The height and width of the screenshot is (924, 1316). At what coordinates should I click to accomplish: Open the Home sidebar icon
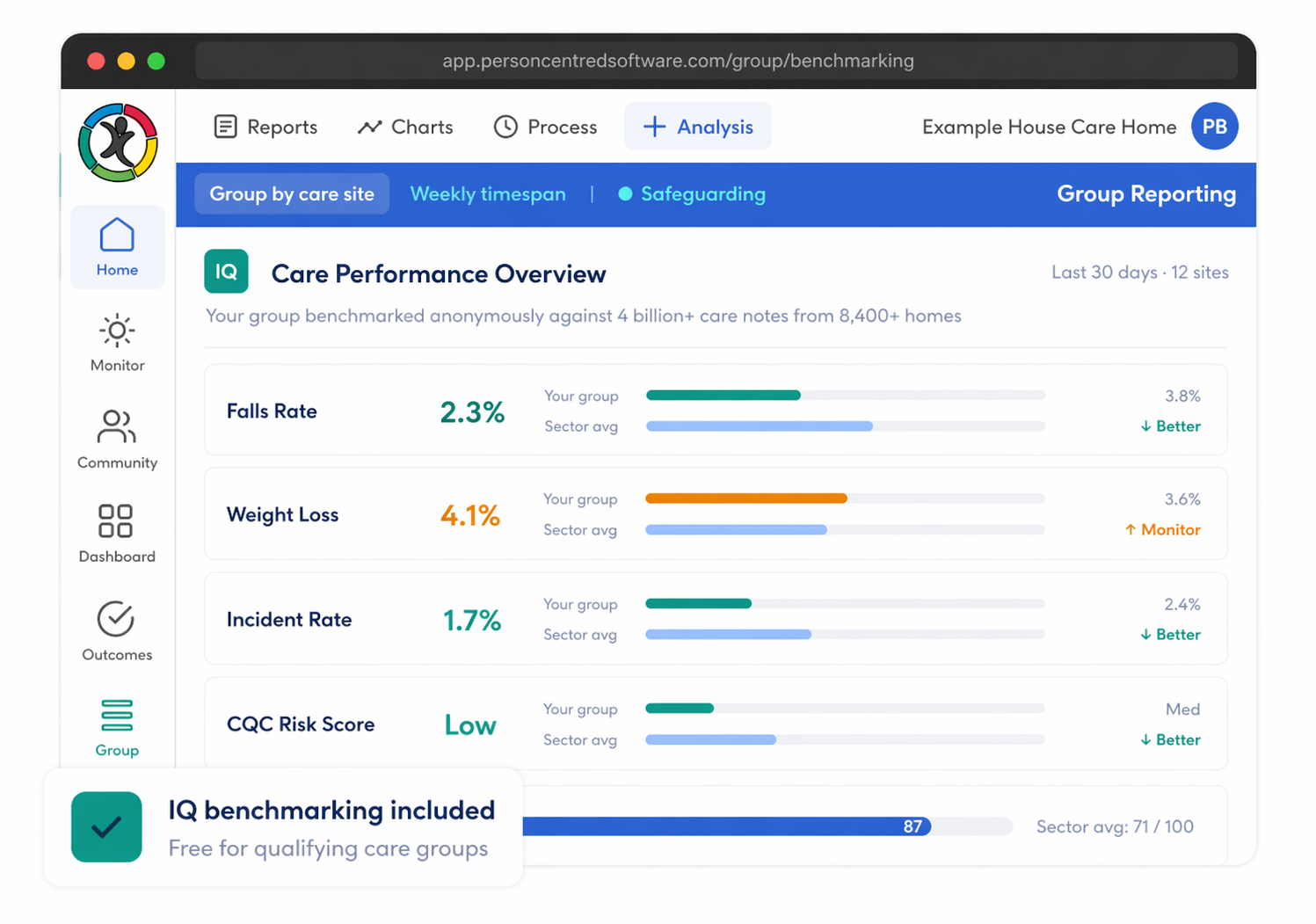(117, 236)
